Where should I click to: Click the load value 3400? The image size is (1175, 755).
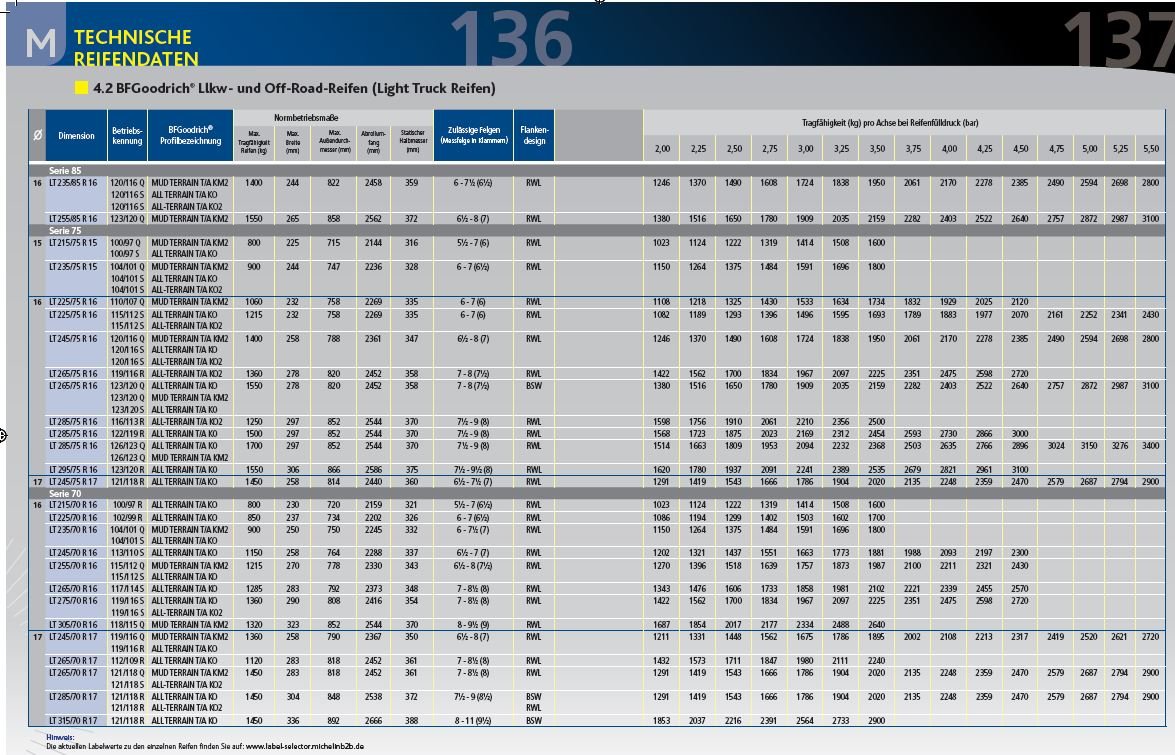pyautogui.click(x=1150, y=446)
